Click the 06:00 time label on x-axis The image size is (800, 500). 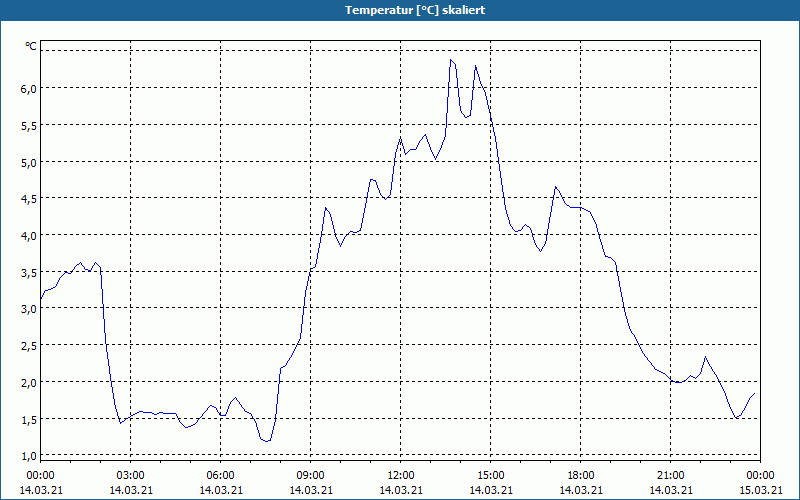coord(220,476)
